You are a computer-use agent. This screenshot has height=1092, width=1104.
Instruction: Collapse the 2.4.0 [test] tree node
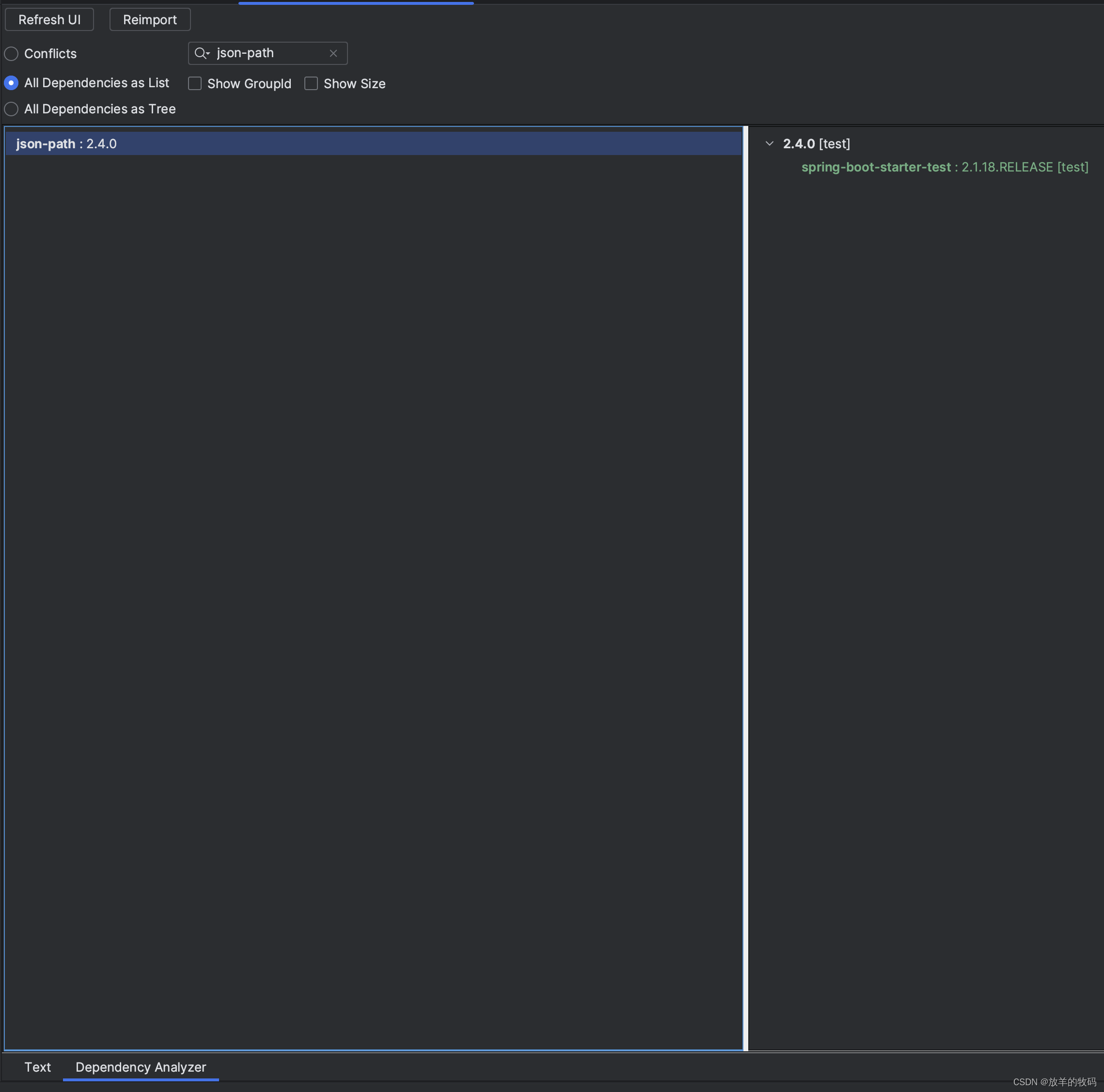point(769,143)
